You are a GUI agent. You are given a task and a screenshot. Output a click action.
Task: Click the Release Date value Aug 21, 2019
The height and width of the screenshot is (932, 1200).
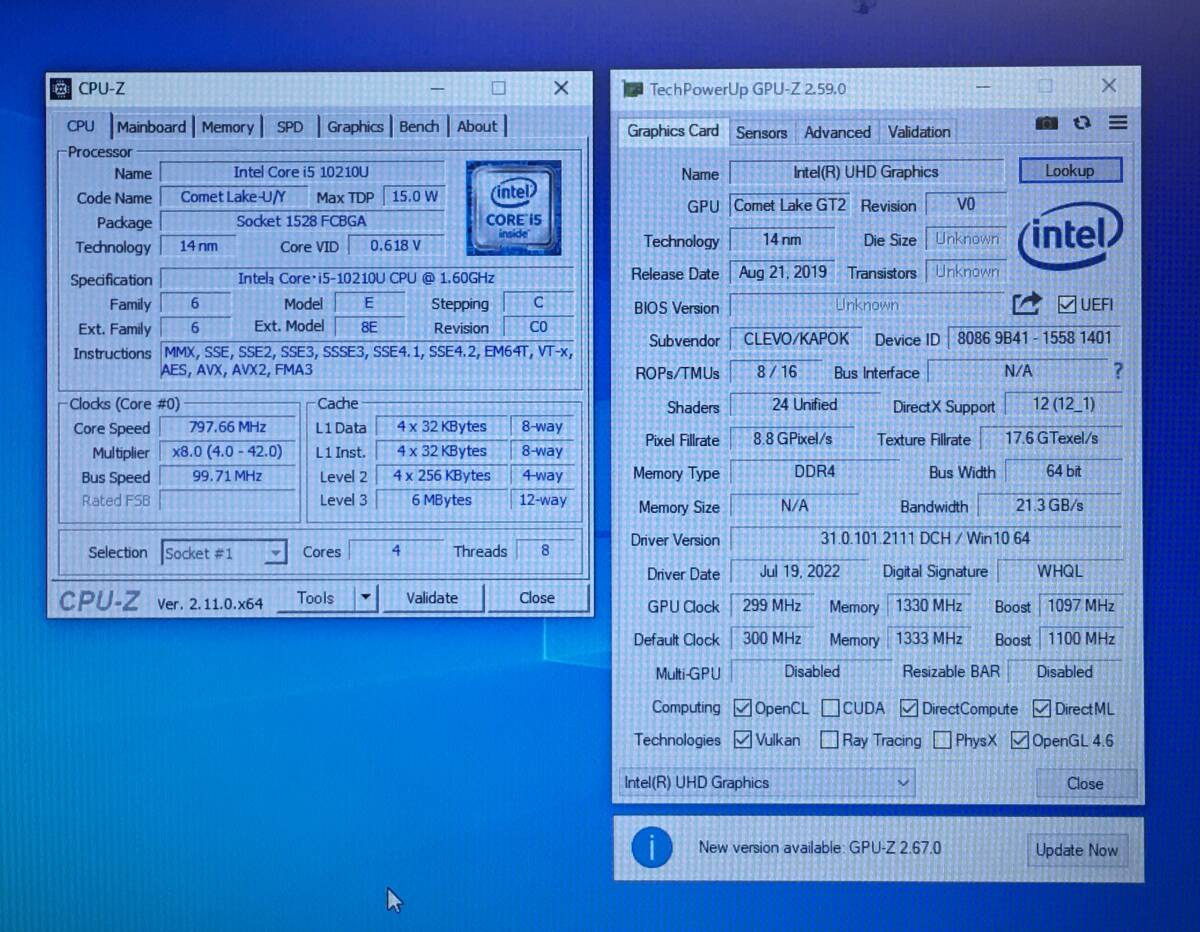coord(783,272)
